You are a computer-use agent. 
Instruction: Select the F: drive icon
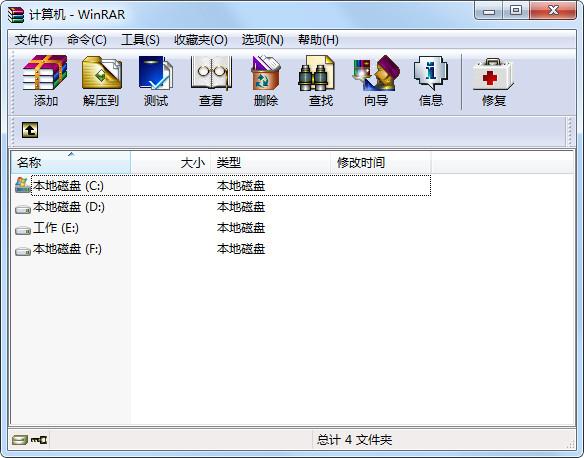click(x=23, y=251)
